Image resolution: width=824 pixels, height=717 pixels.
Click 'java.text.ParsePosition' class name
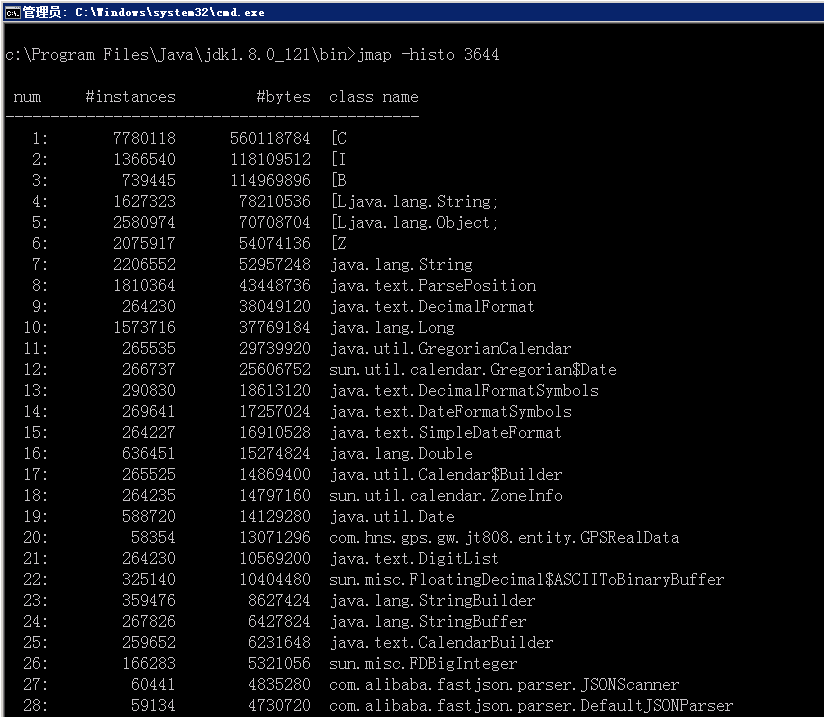pos(433,285)
